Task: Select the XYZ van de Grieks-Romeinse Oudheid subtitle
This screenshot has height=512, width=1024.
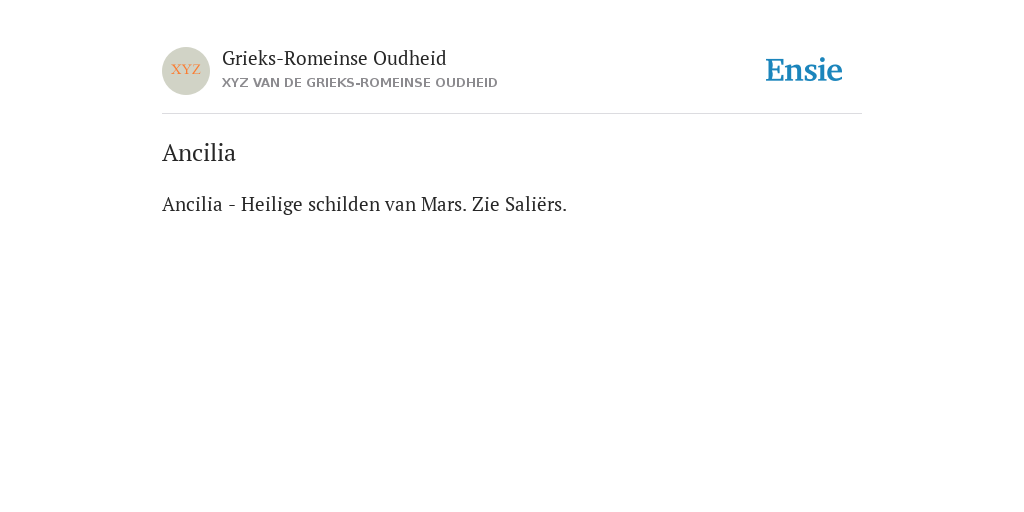Action: pos(360,83)
